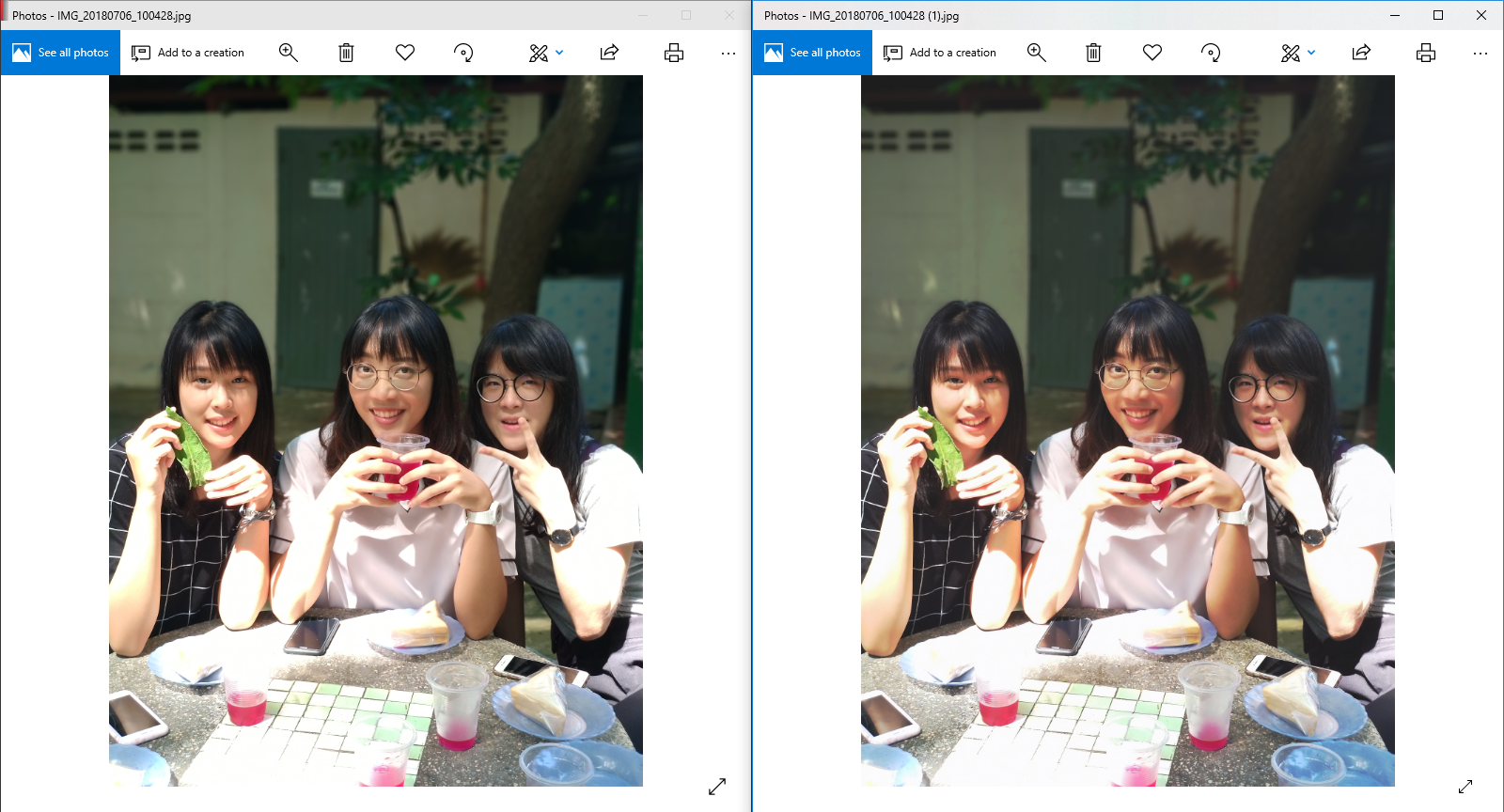Viewport: 1504px width, 812px height.
Task: Print the photo from right window
Action: coord(1426,53)
